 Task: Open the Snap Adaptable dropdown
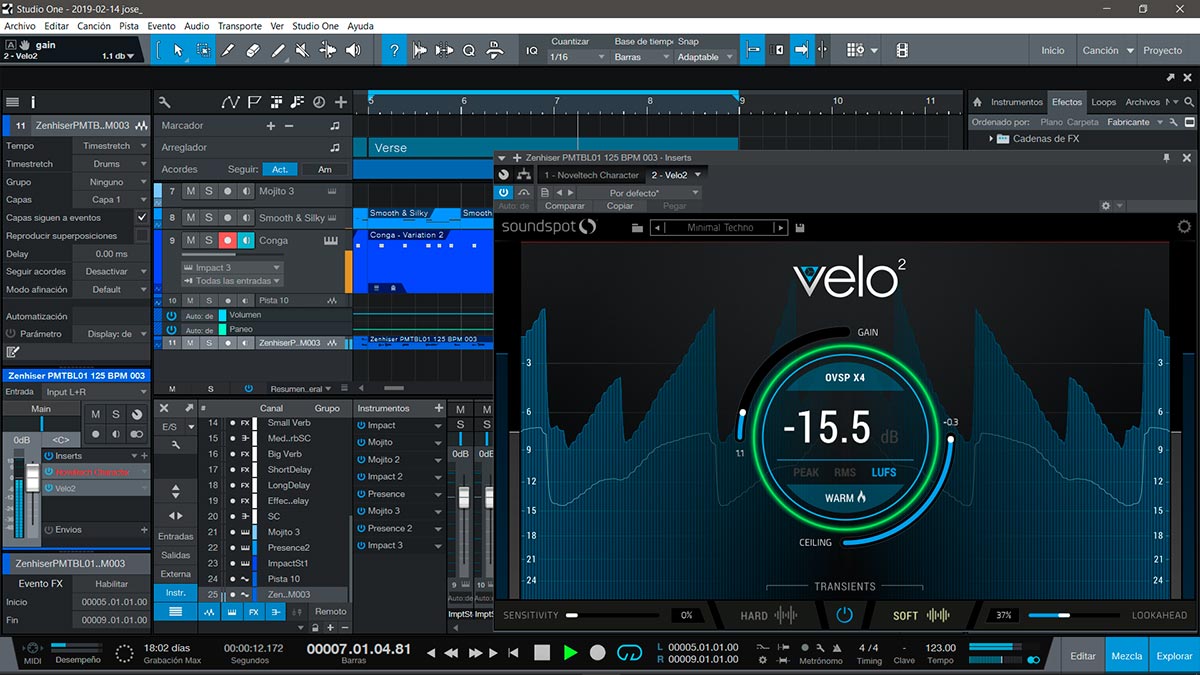(706, 57)
